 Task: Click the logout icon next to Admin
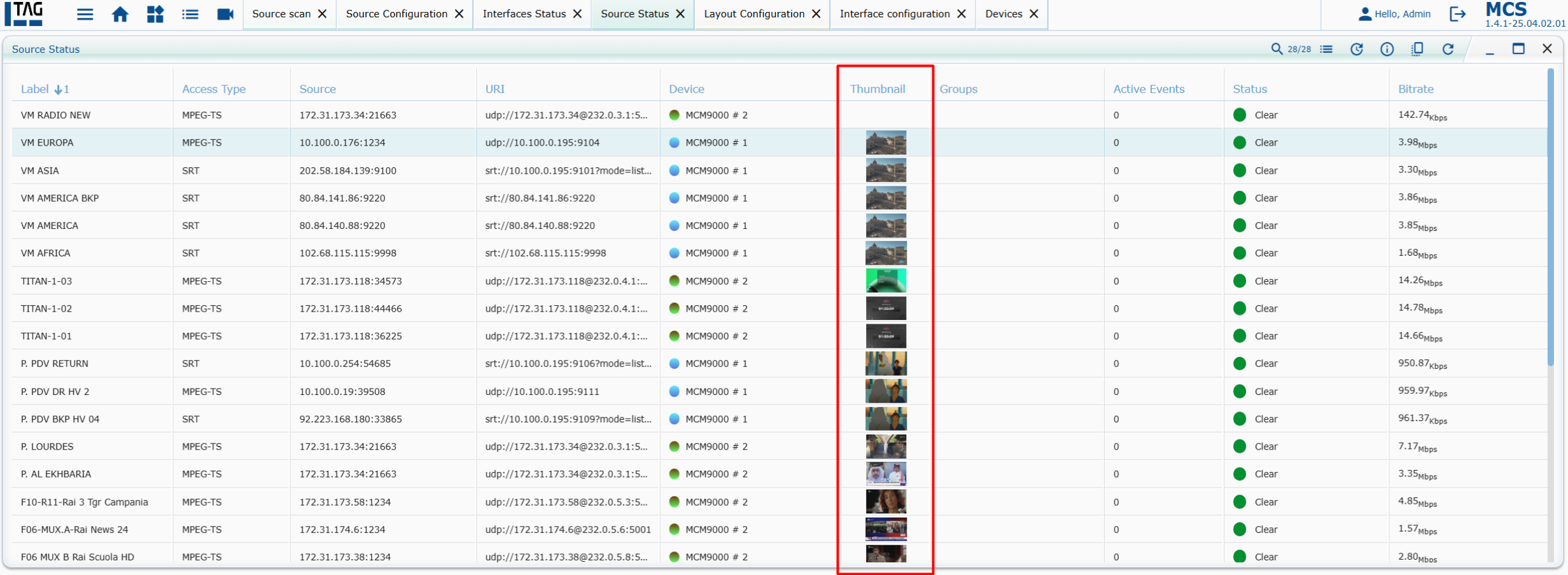point(1457,14)
